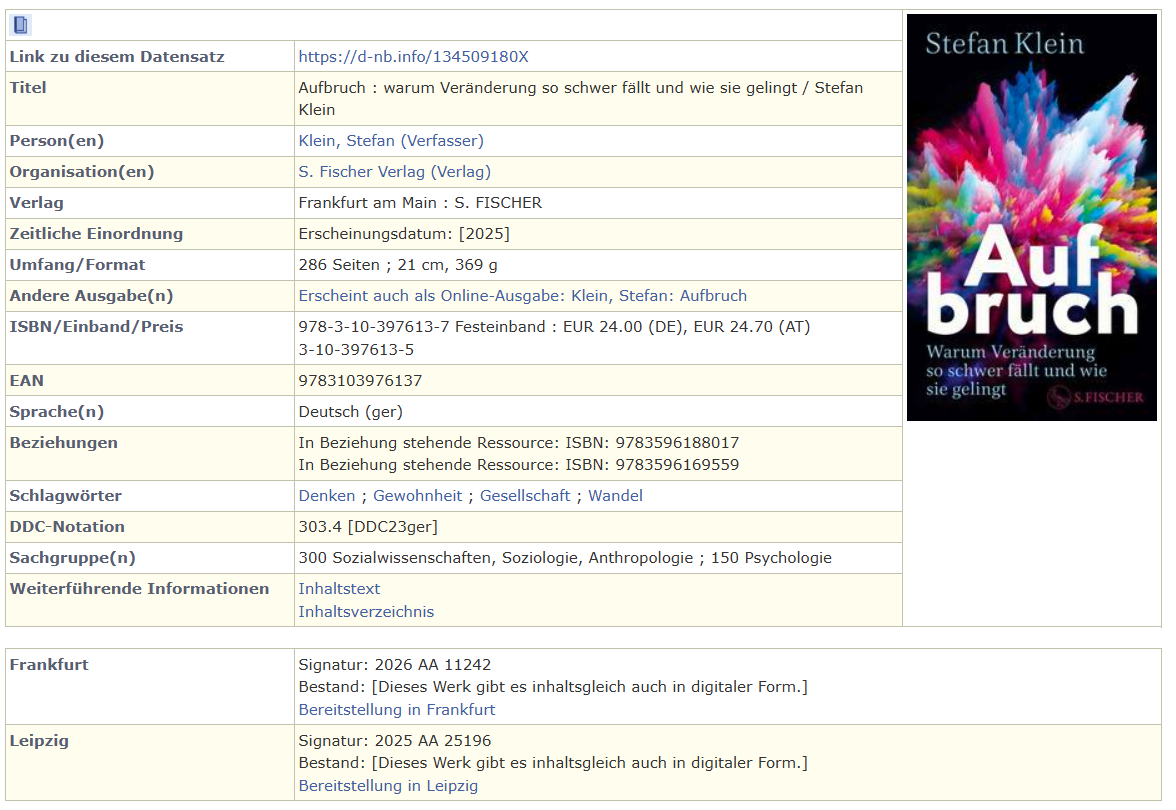The image size is (1176, 810).
Task: Click the 'Leipzig' location label
Action: coord(39,741)
